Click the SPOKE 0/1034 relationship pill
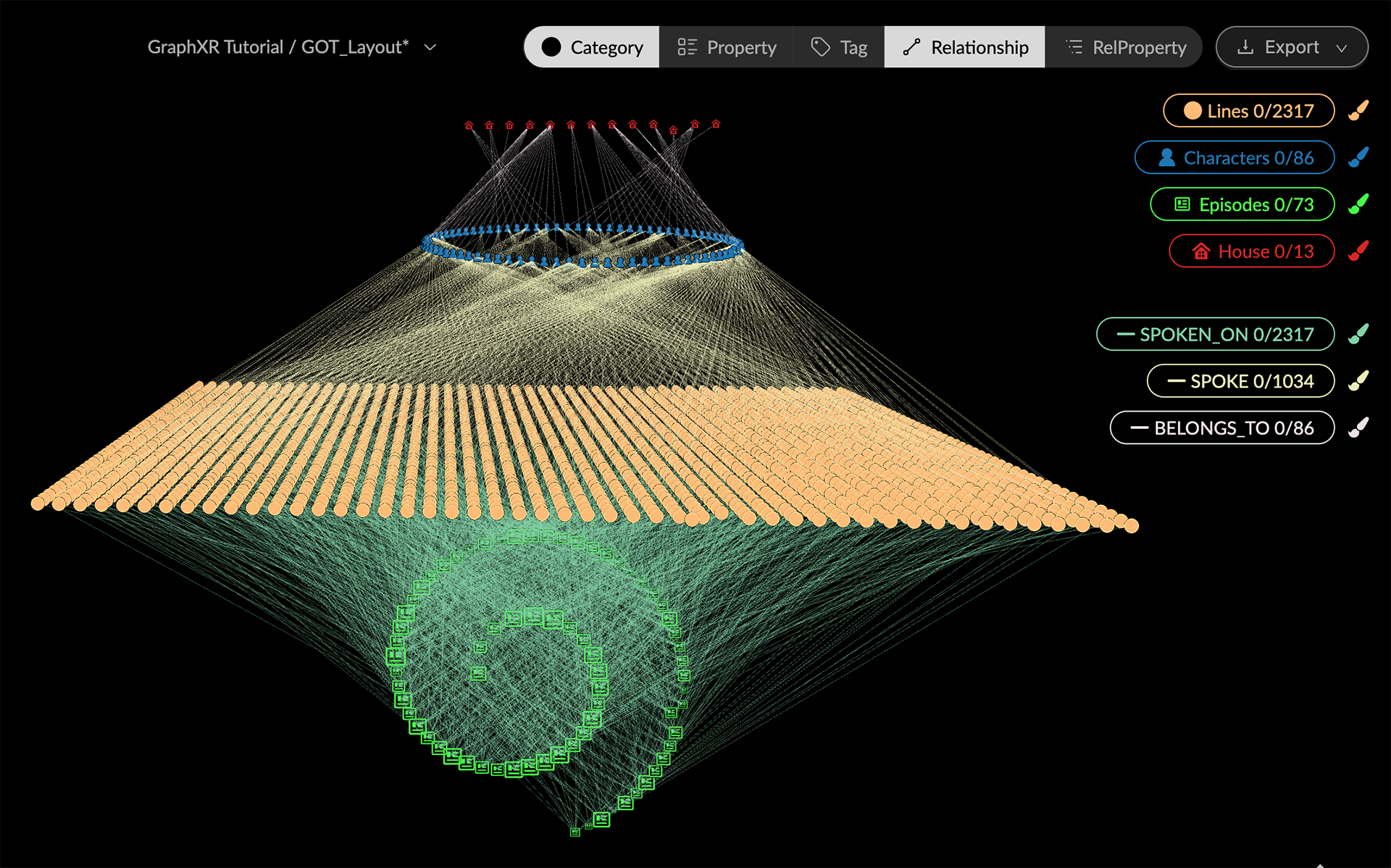Viewport: 1391px width, 868px height. pos(1240,380)
